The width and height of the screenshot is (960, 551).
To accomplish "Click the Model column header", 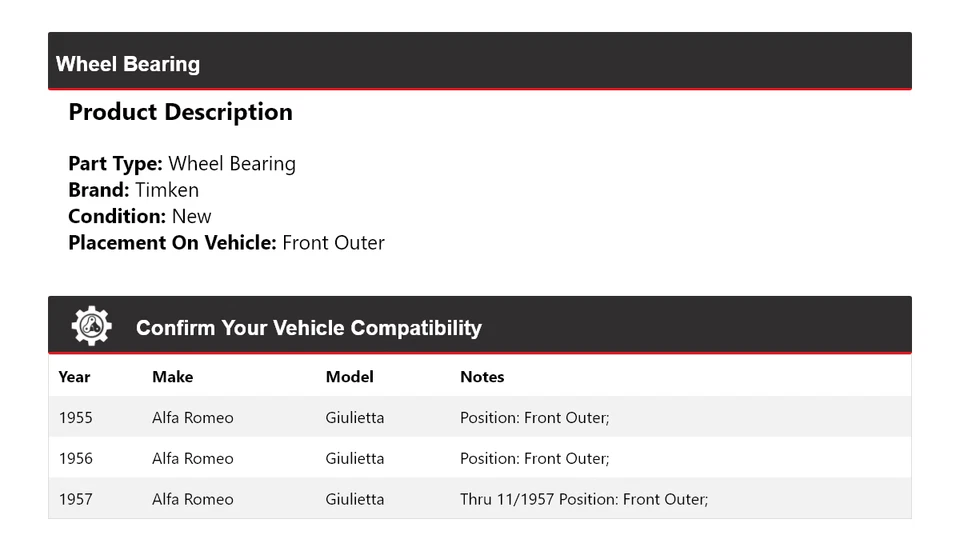I will coord(349,377).
